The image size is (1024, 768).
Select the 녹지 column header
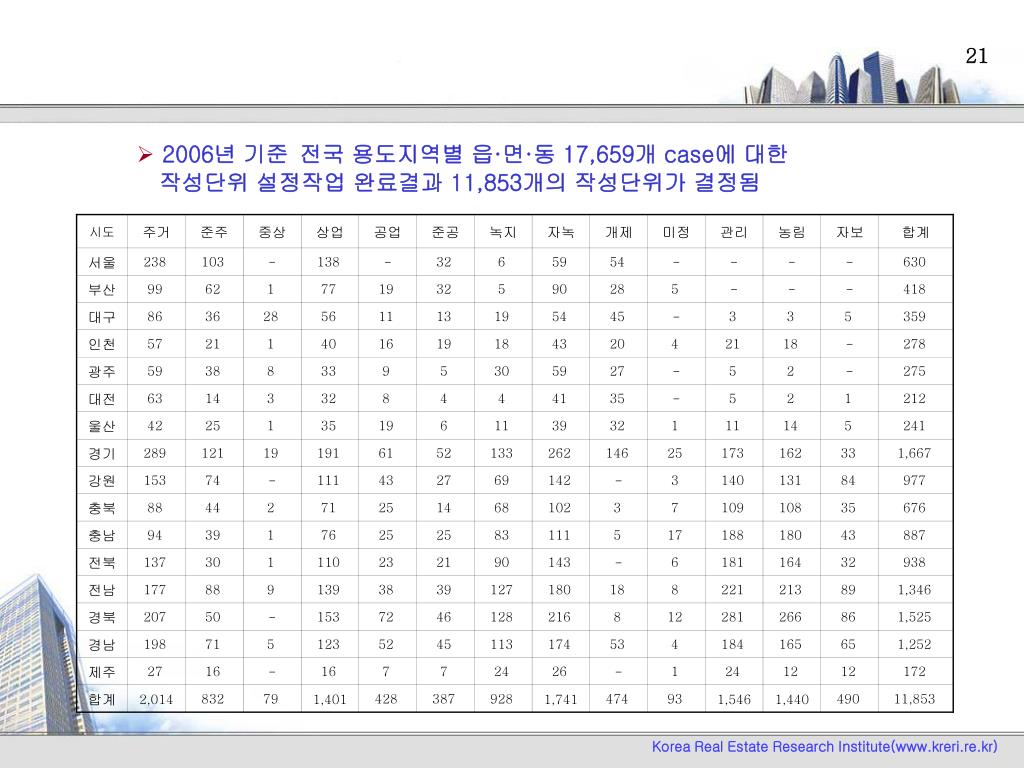click(x=503, y=232)
